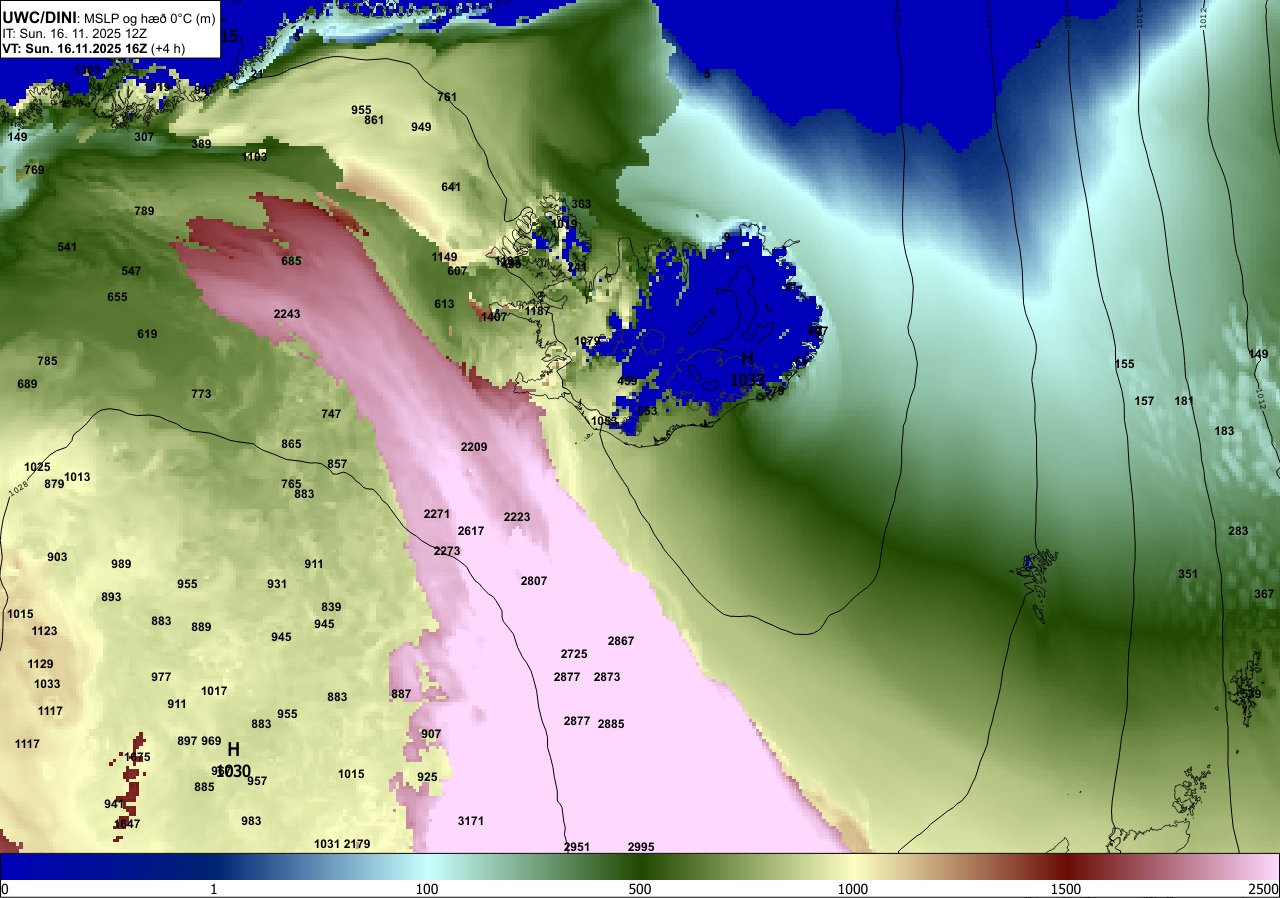
Task: Select the IT: Sun. 16. 11. 2025 12Z line
Action: tap(75, 33)
